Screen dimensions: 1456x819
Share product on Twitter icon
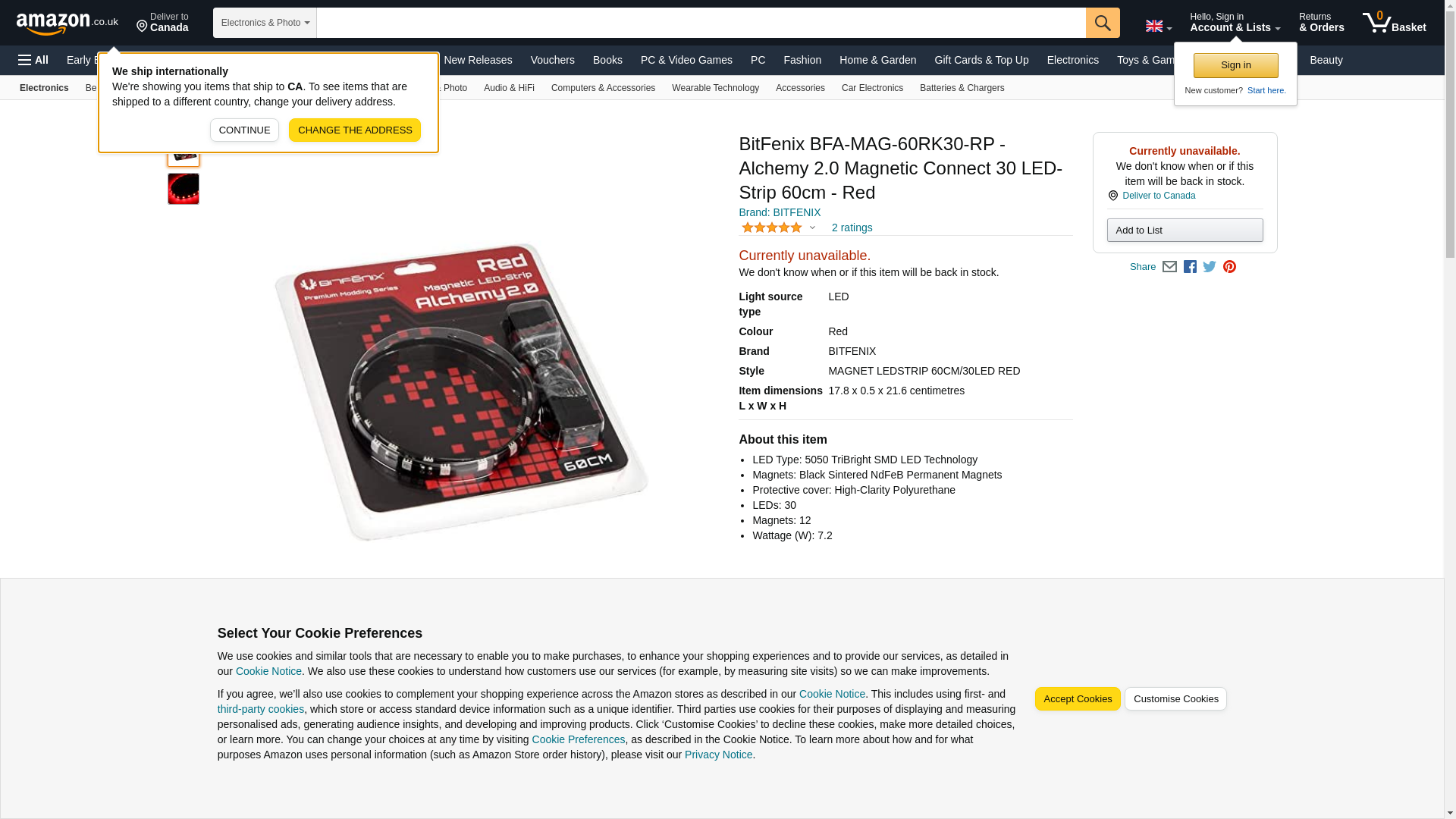[1210, 267]
